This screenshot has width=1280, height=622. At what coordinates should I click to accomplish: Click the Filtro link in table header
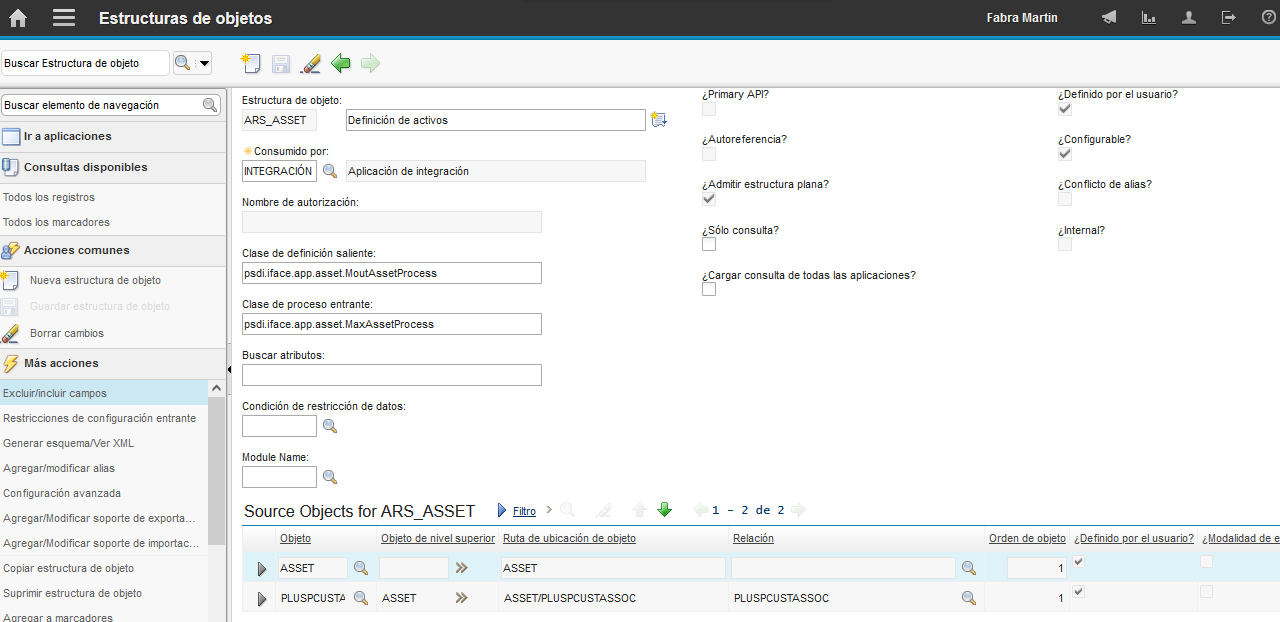pos(524,511)
